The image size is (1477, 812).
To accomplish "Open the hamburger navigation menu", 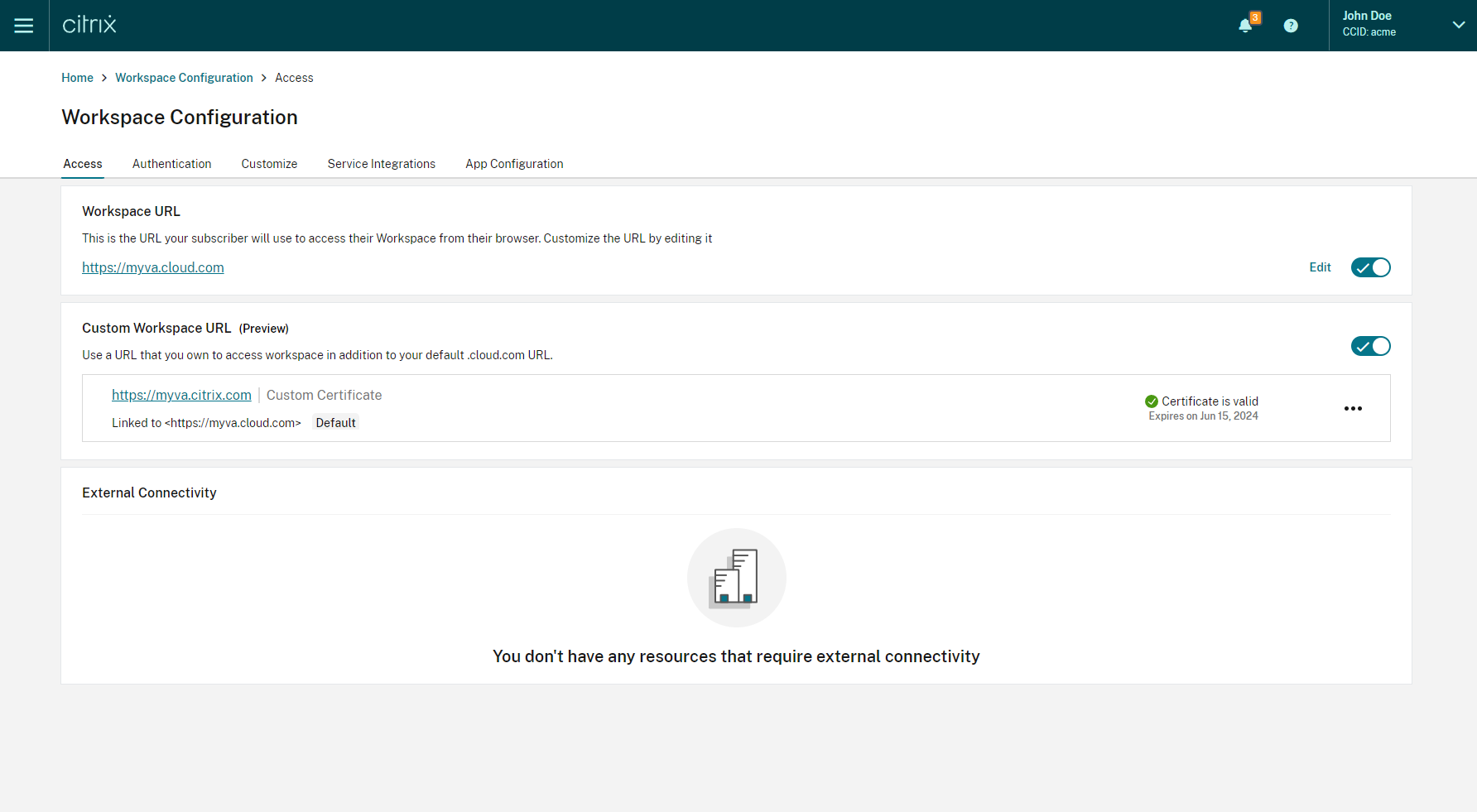I will 24,26.
